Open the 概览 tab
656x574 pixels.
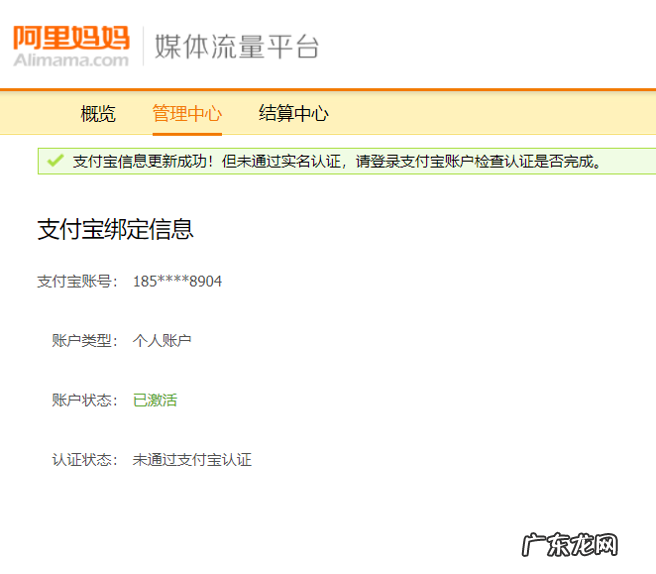pyautogui.click(x=98, y=114)
